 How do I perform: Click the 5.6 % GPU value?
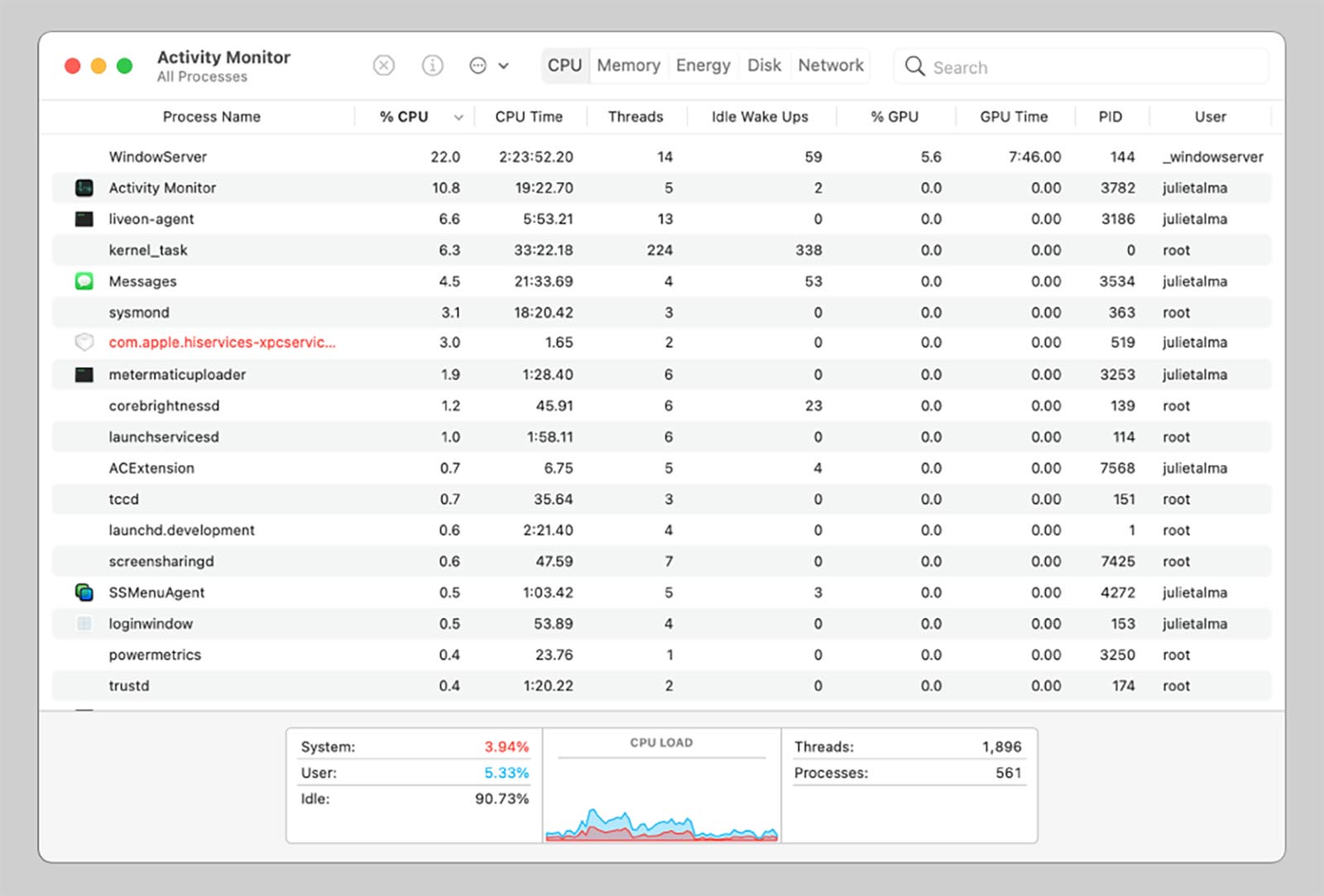point(931,156)
